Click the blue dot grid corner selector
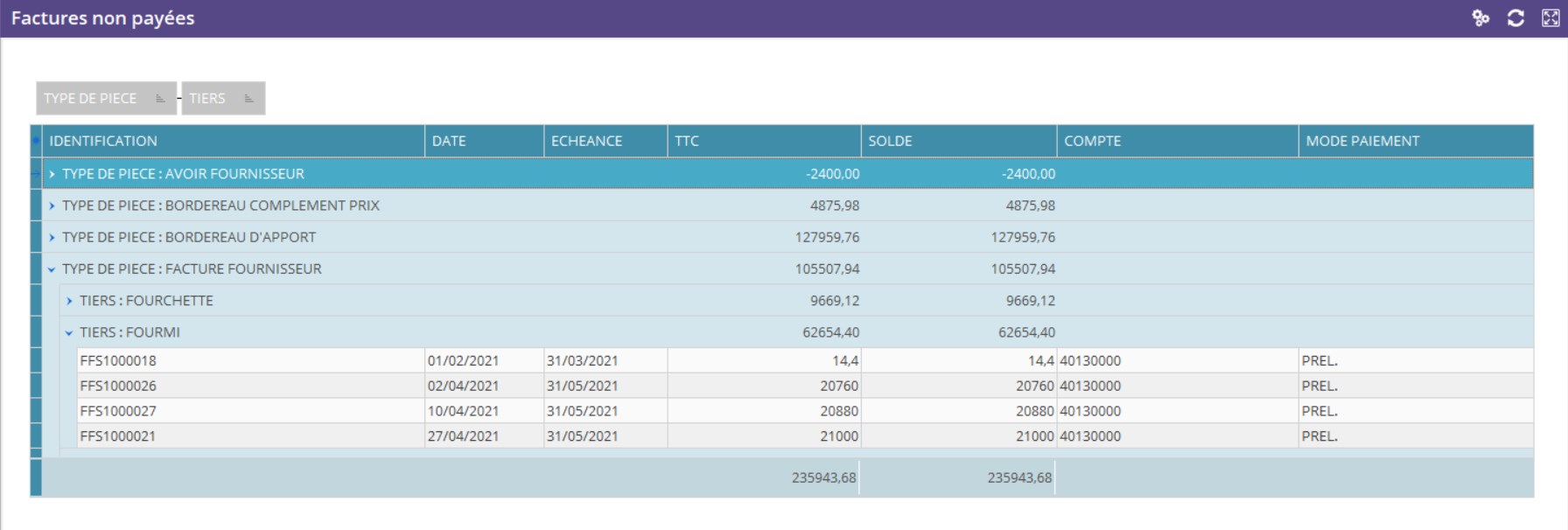 click(36, 141)
